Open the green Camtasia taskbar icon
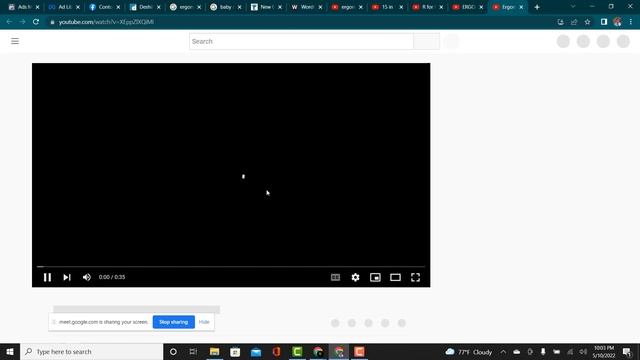Screen dimensions: 640x360 pyautogui.click(x=297, y=351)
